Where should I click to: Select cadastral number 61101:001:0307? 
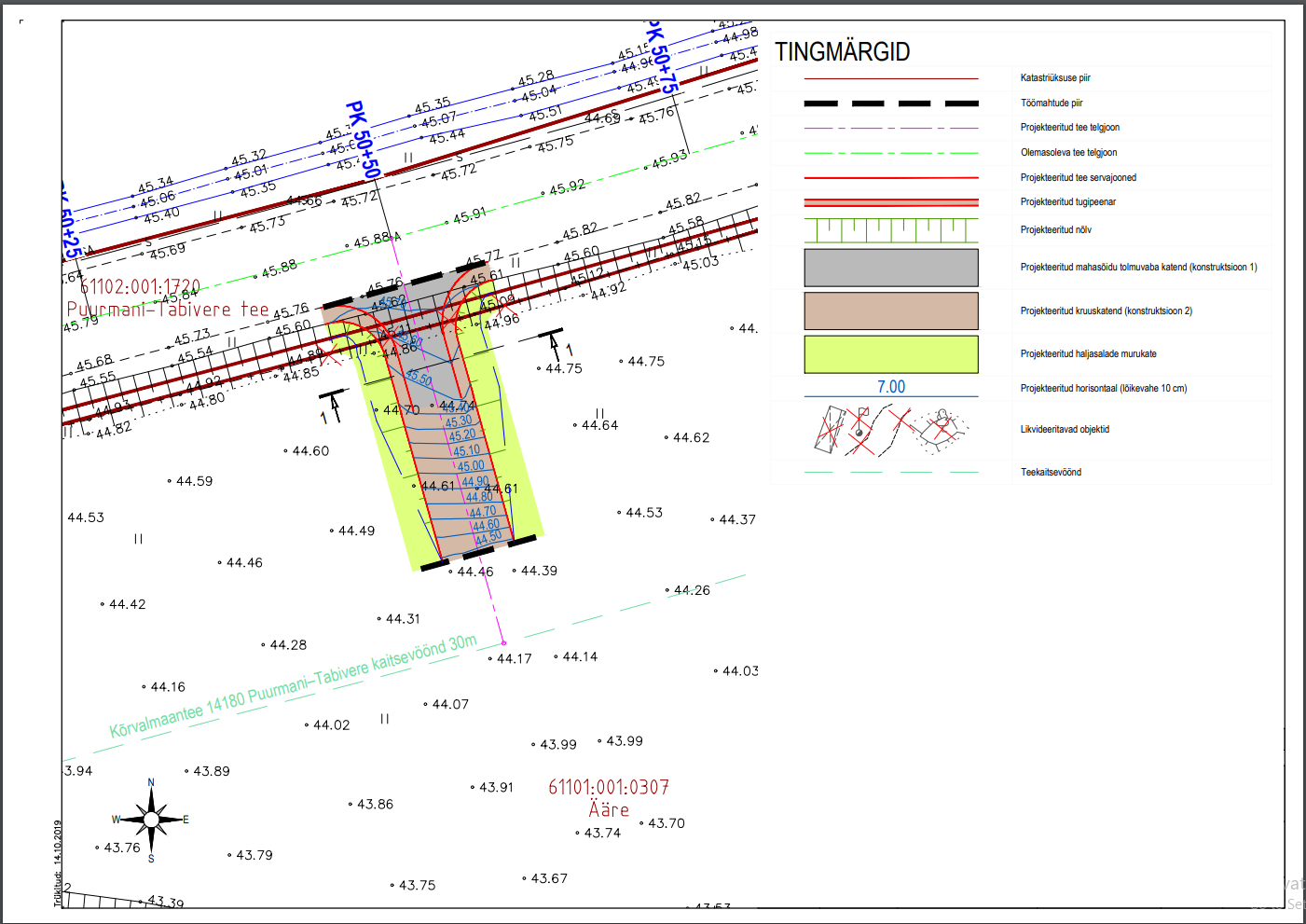coord(609,788)
